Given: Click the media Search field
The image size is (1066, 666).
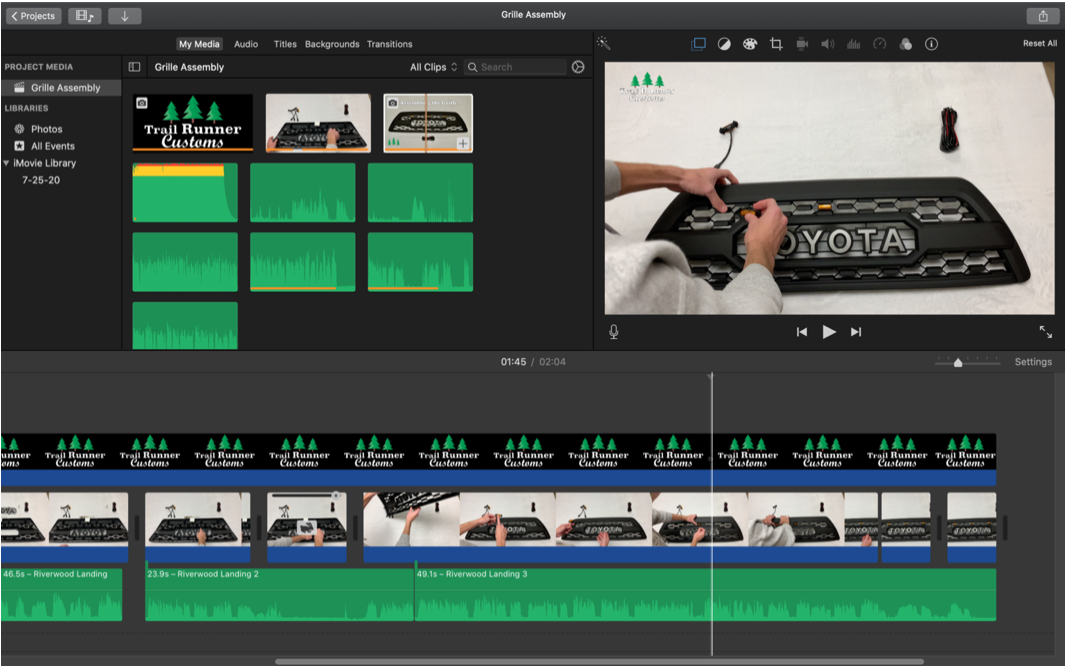Looking at the screenshot, I should pyautogui.click(x=515, y=67).
